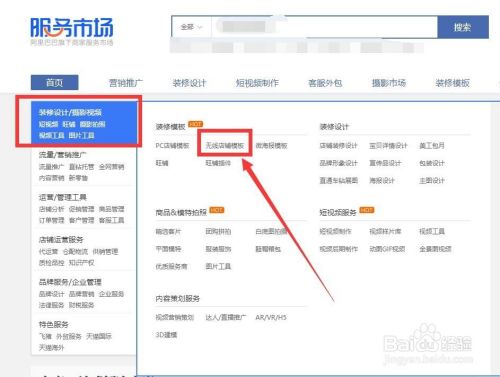
Task: Open 主图设计 link
Action: [432, 180]
